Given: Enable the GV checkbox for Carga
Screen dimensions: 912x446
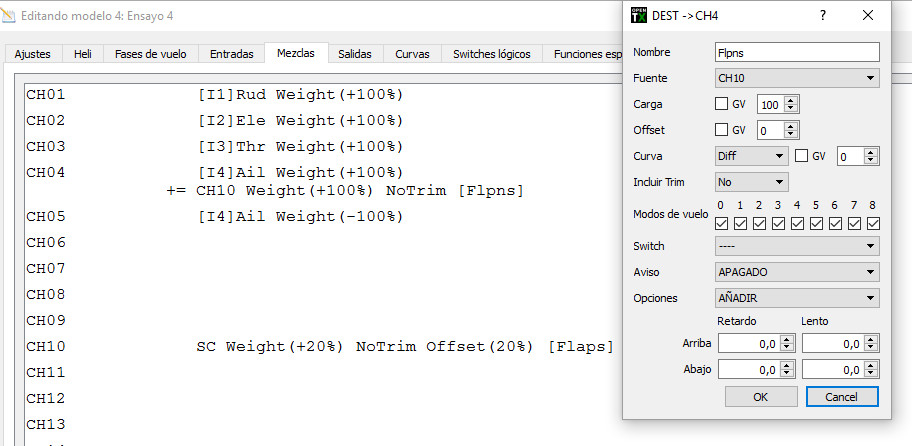Looking at the screenshot, I should (x=723, y=104).
